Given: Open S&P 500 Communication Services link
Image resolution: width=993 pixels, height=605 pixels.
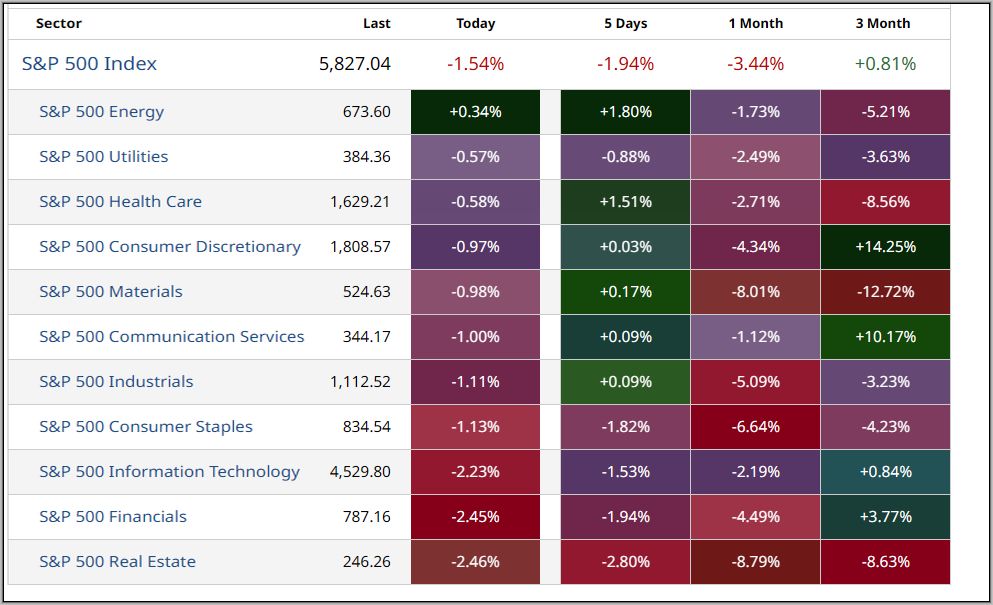Looking at the screenshot, I should pos(171,337).
